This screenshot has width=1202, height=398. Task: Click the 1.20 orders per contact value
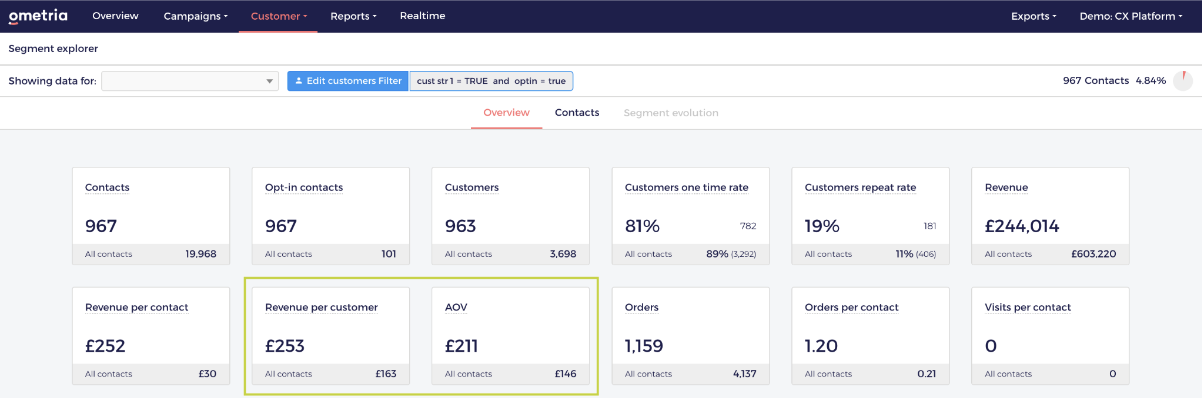[x=821, y=346]
